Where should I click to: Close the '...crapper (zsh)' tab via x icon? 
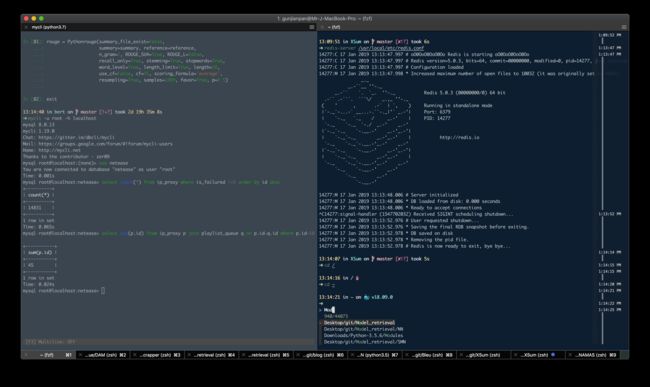coord(135,355)
